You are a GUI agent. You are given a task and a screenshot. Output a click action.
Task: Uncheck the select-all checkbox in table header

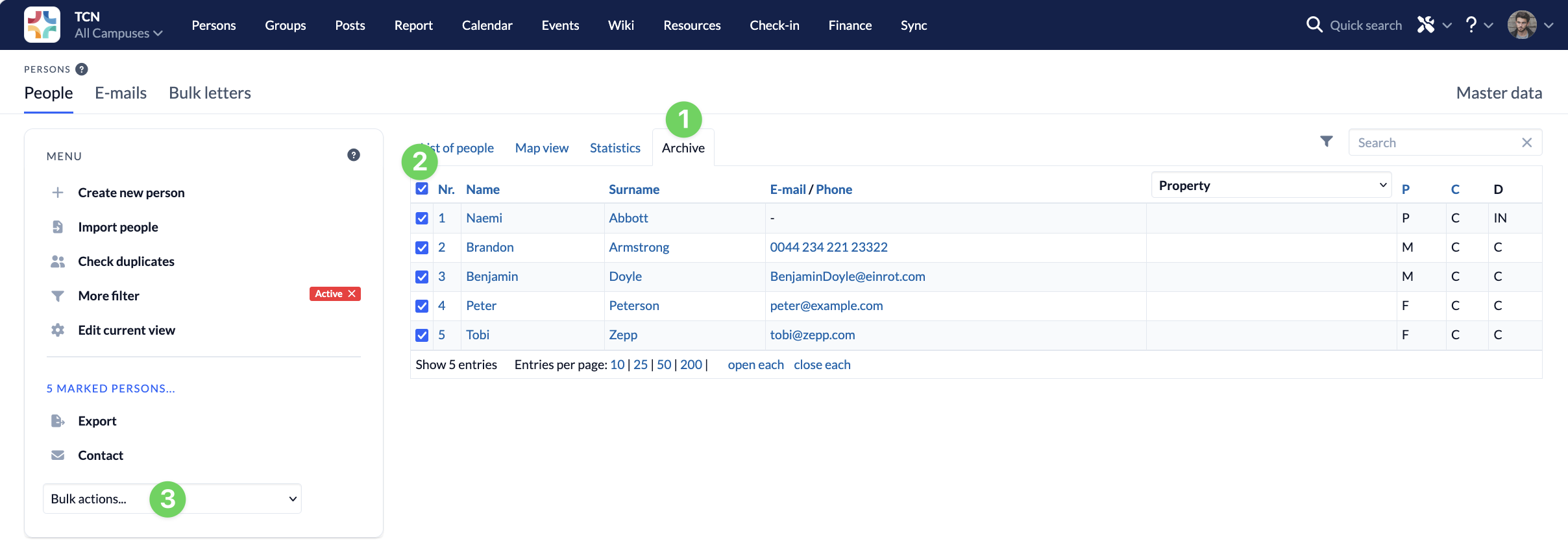422,189
